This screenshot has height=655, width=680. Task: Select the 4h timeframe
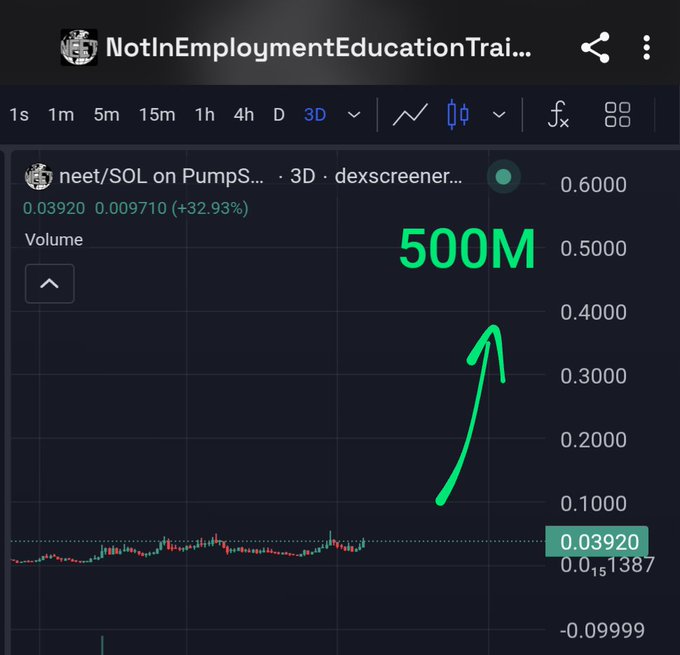coord(244,115)
